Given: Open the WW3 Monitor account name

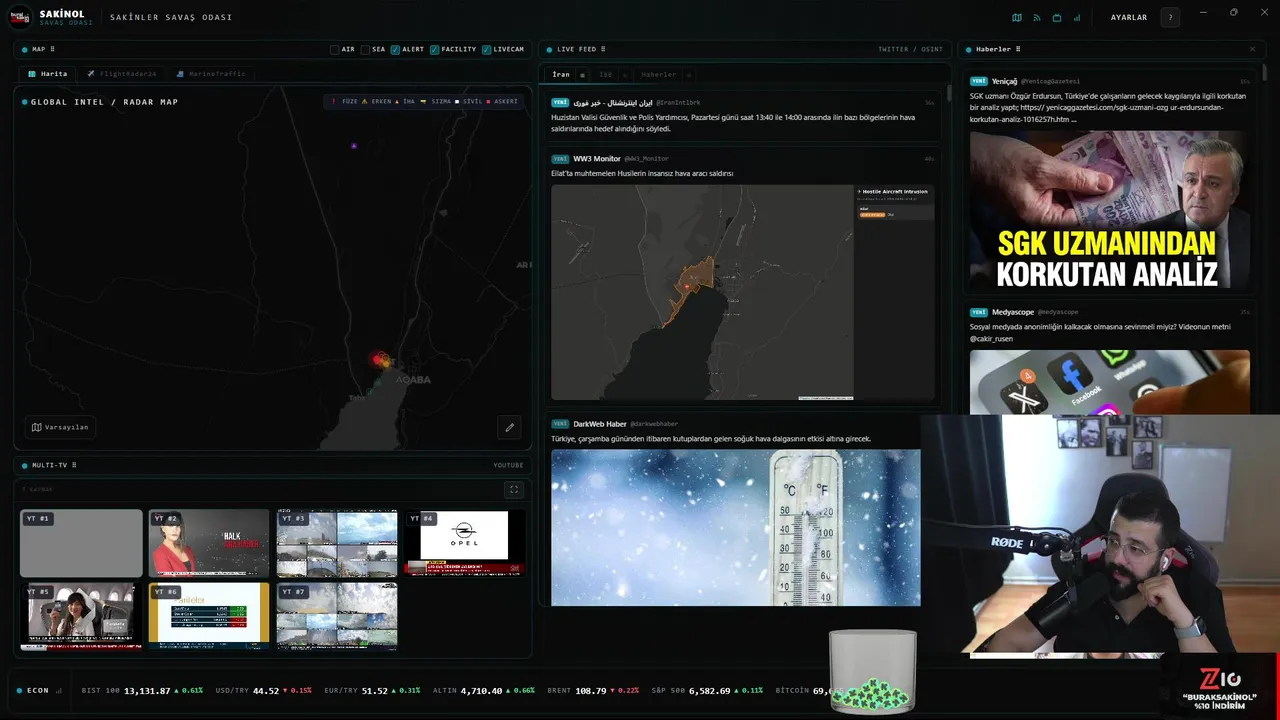Looking at the screenshot, I should tap(597, 158).
